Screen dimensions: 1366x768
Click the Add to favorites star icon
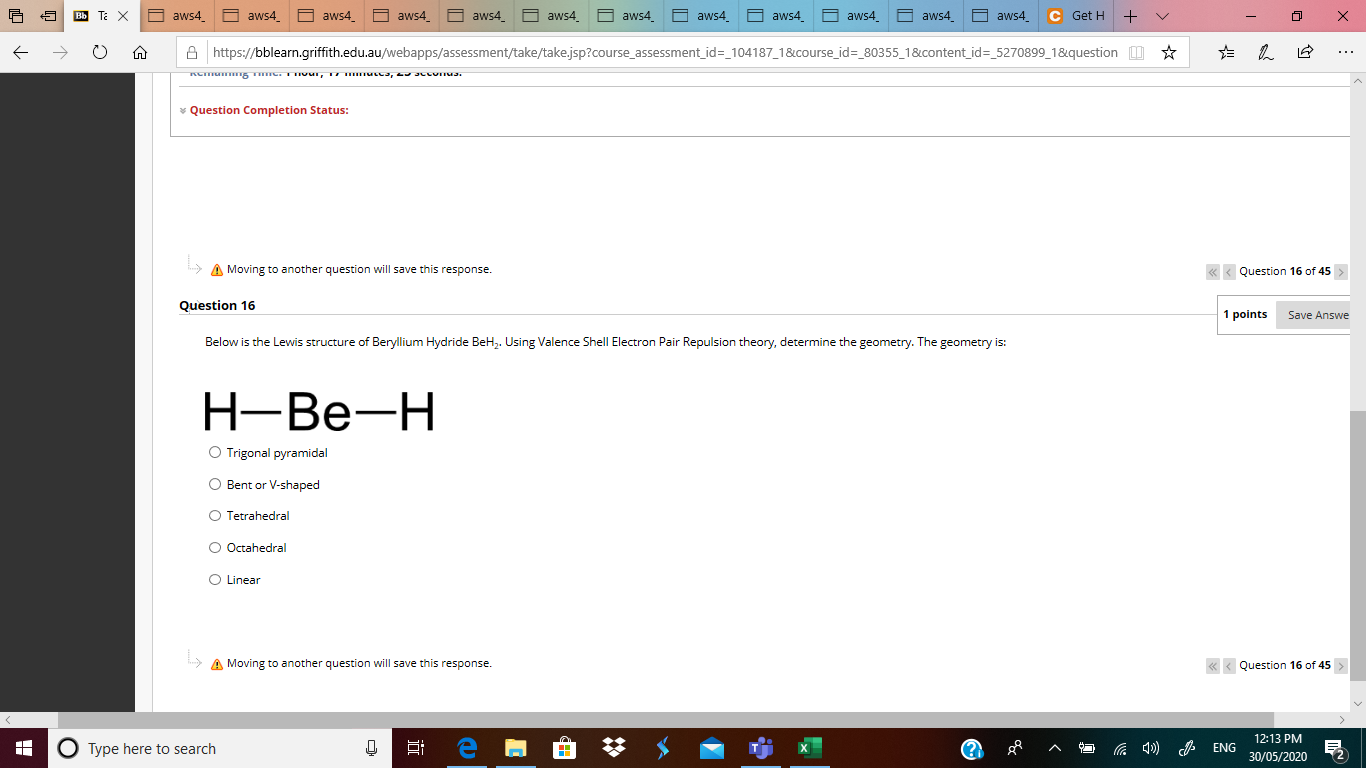pos(1169,52)
